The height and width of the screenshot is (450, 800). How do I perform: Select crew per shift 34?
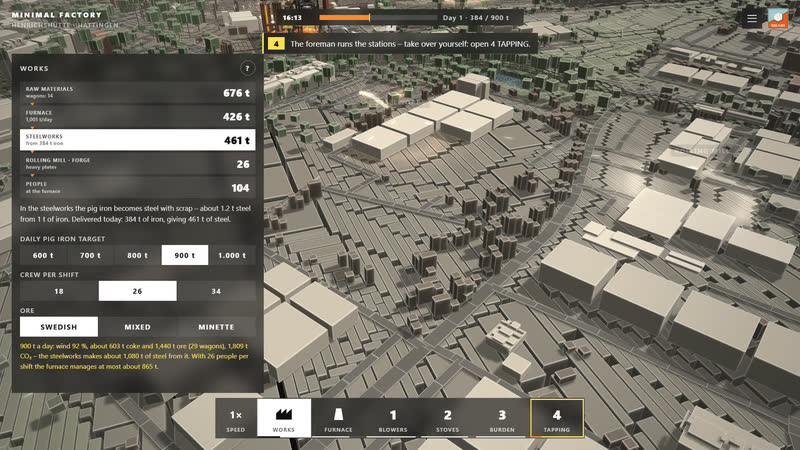pyautogui.click(x=216, y=291)
